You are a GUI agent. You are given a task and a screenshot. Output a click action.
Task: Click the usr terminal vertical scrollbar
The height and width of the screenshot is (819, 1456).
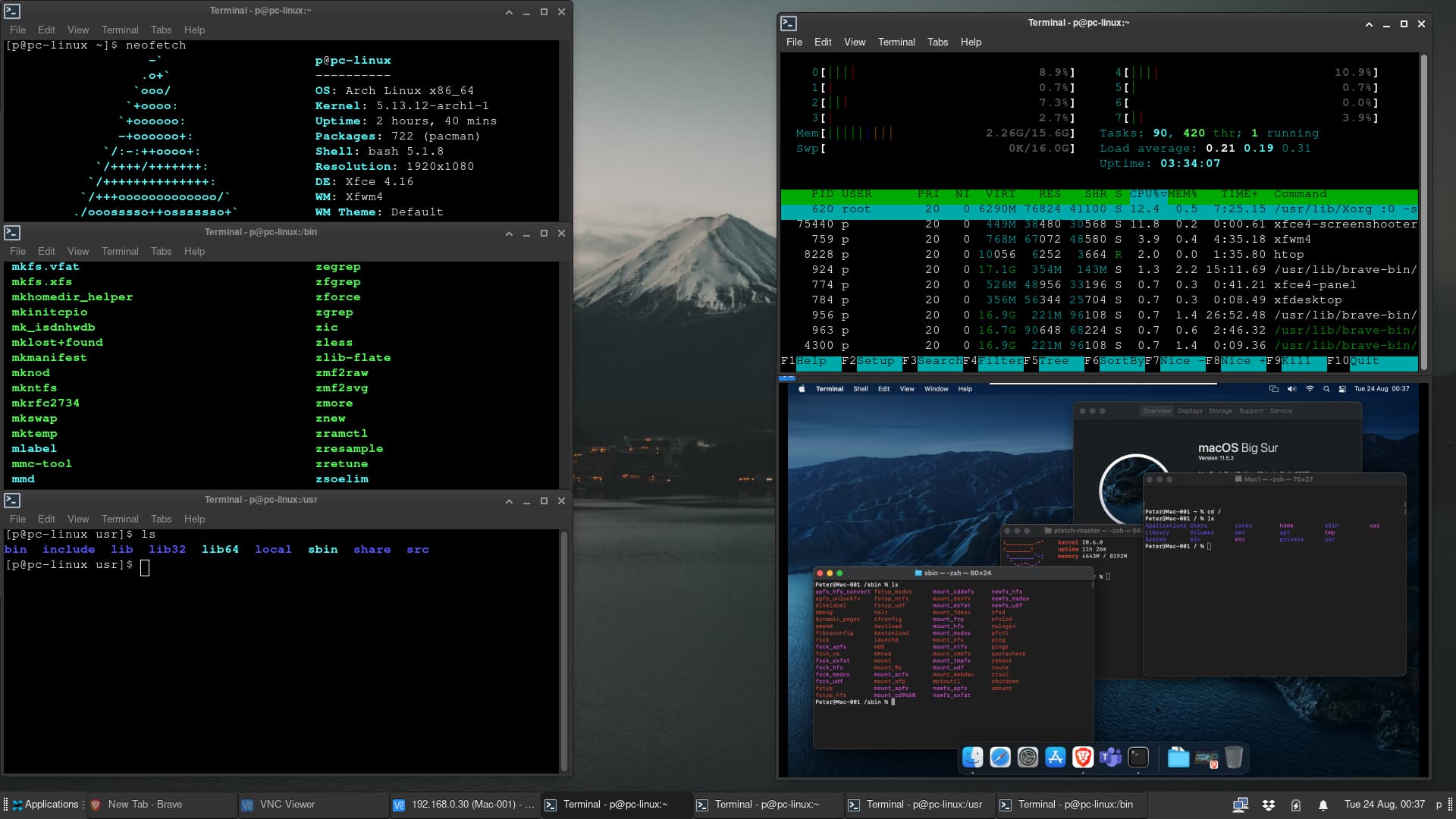coord(563,651)
